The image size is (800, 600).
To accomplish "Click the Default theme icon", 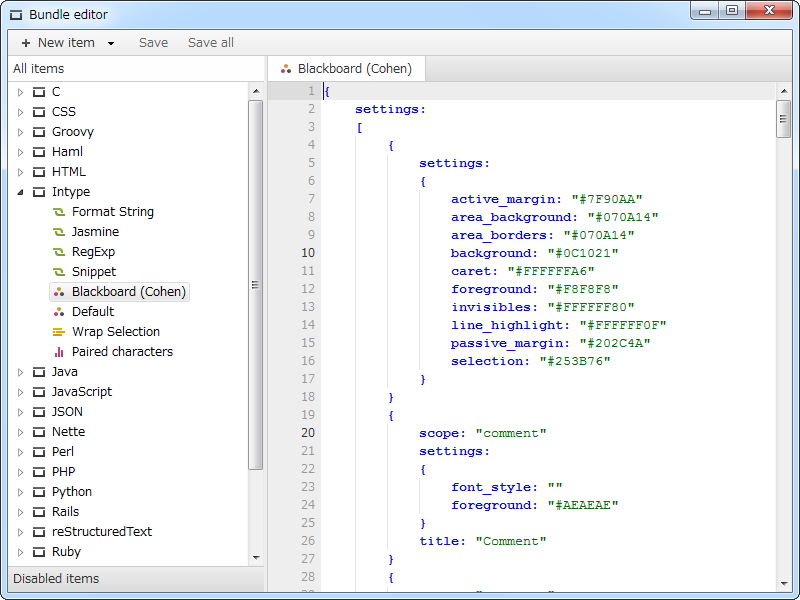I will 59,312.
